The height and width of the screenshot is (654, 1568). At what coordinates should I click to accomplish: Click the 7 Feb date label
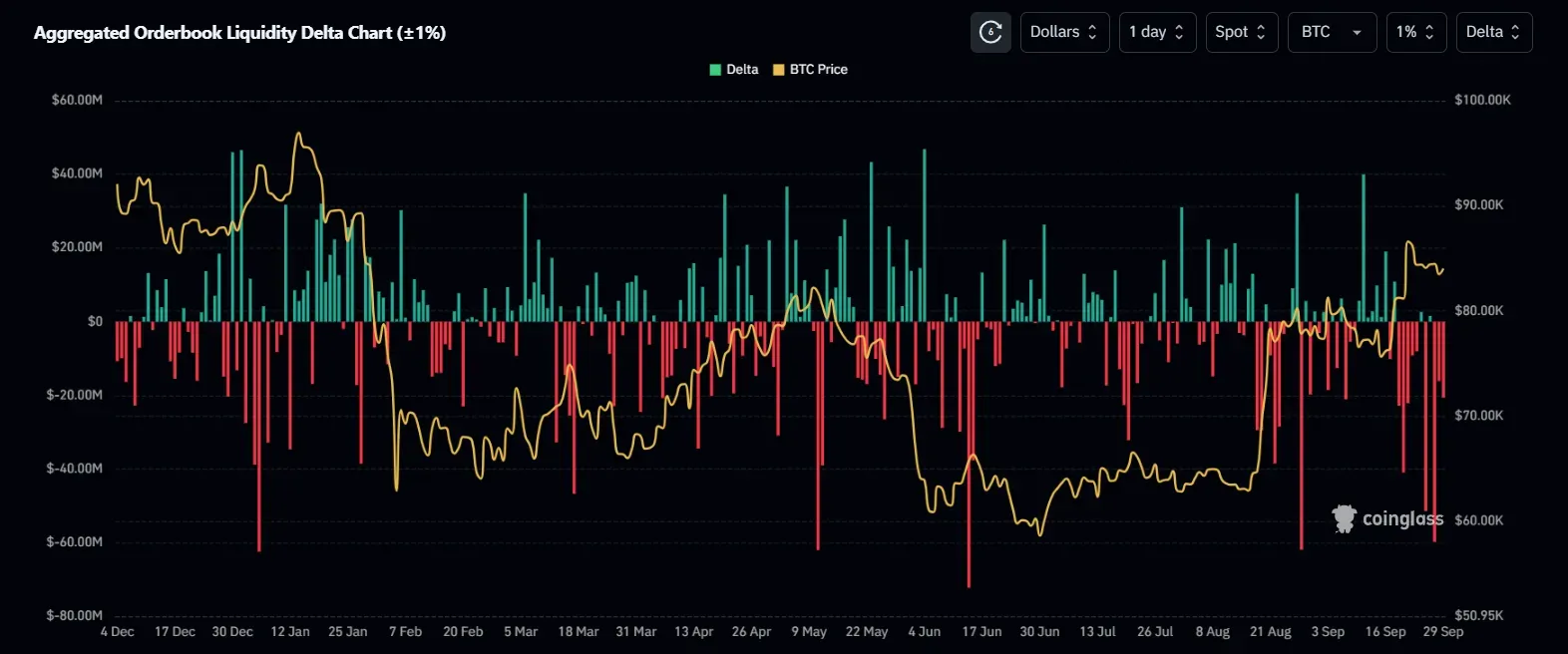tap(406, 632)
